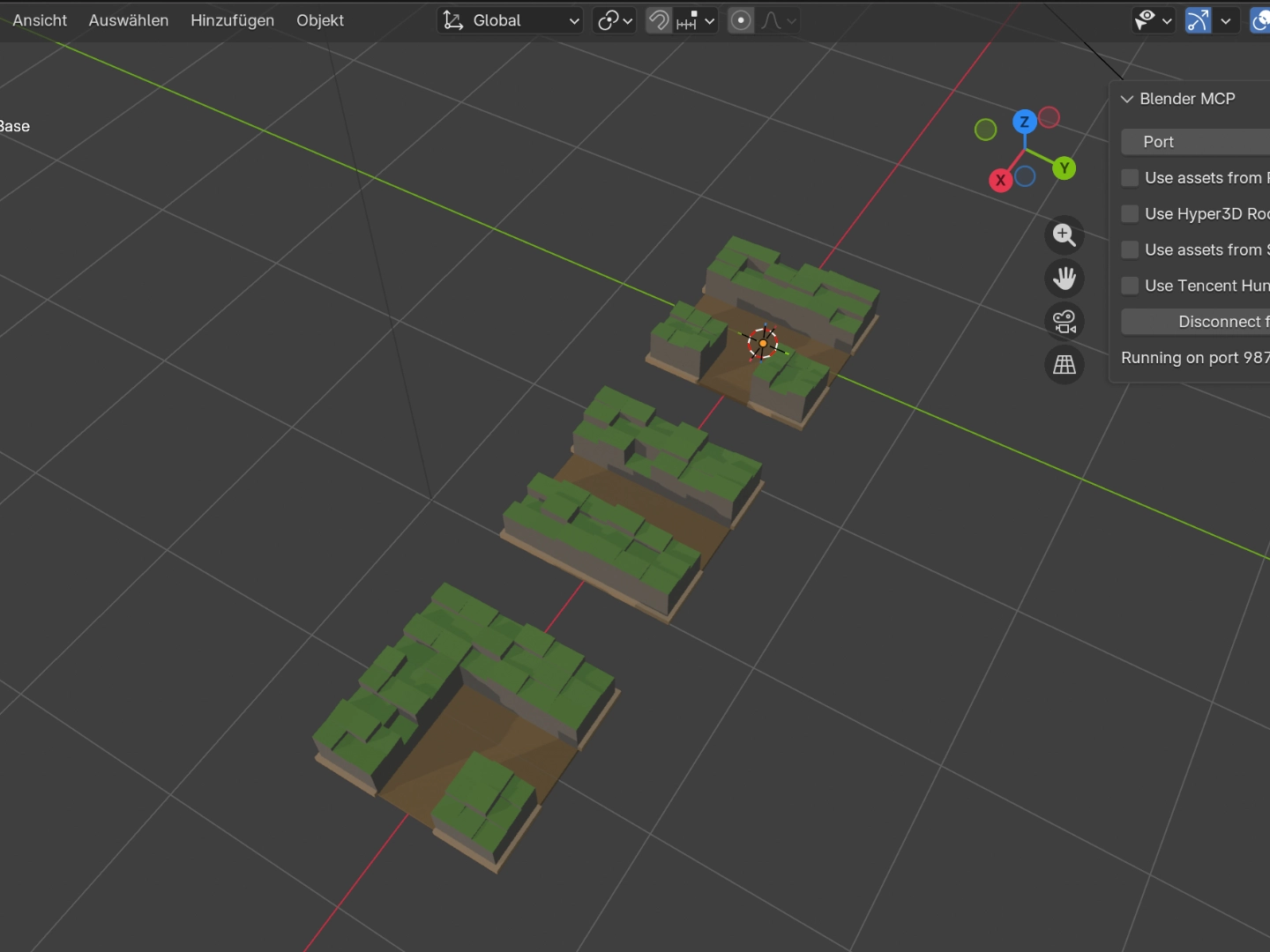Click the negative X axis red ring gizmo
This screenshot has width=1270, height=952.
tap(1049, 117)
